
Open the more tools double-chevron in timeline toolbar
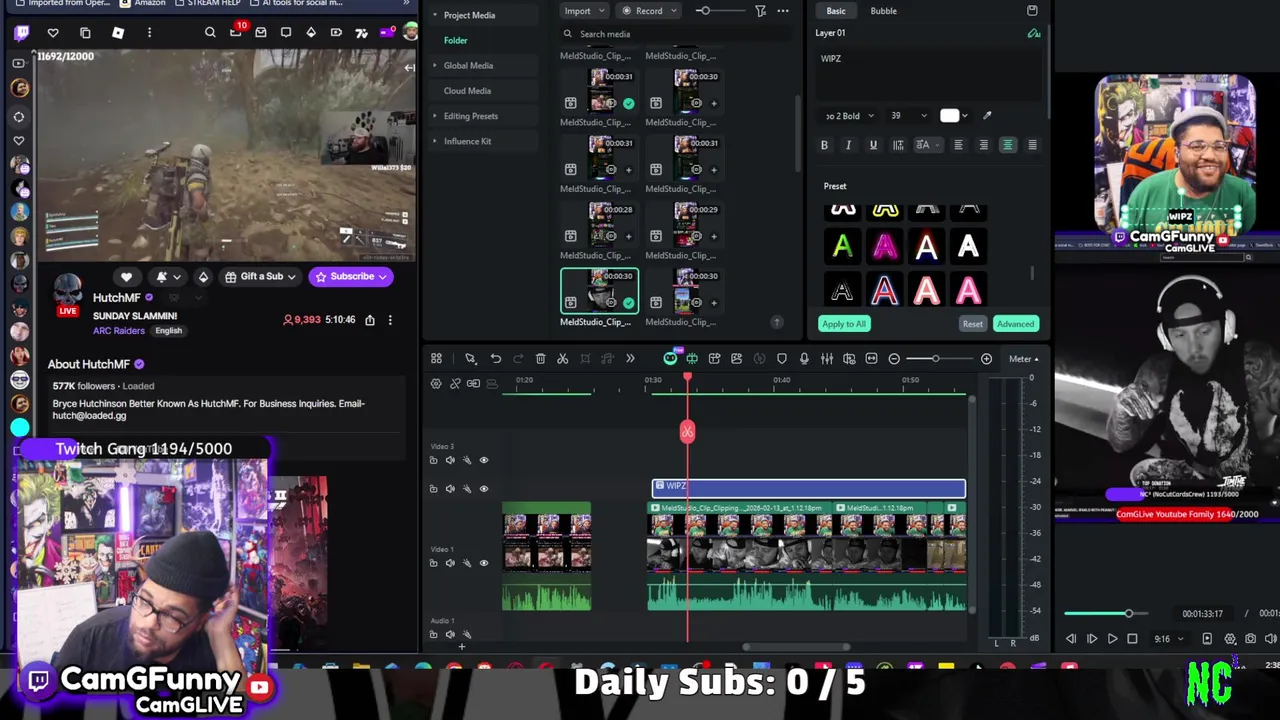pos(630,359)
